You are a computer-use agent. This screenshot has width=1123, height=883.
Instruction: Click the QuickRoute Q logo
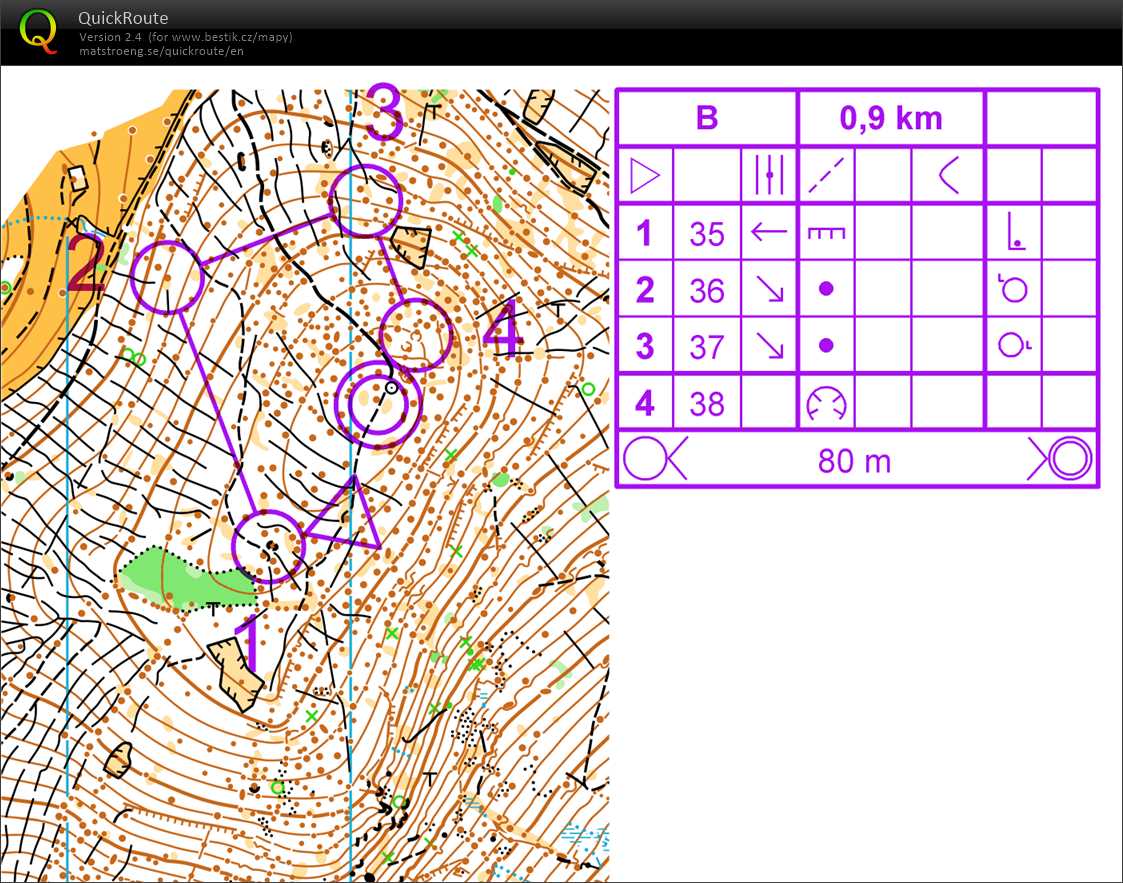(39, 30)
